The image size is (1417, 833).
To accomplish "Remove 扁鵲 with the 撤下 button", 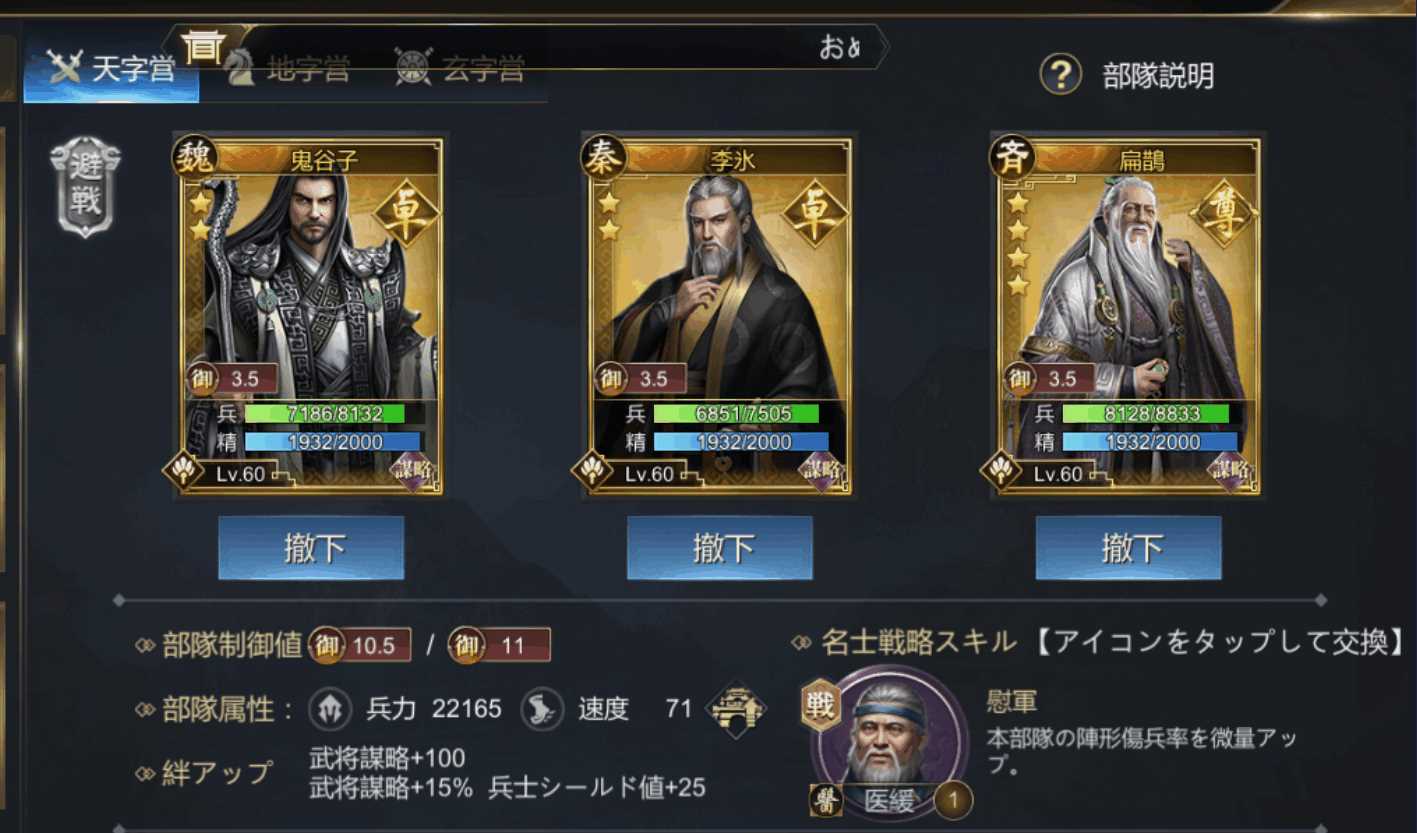I will coord(1128,547).
